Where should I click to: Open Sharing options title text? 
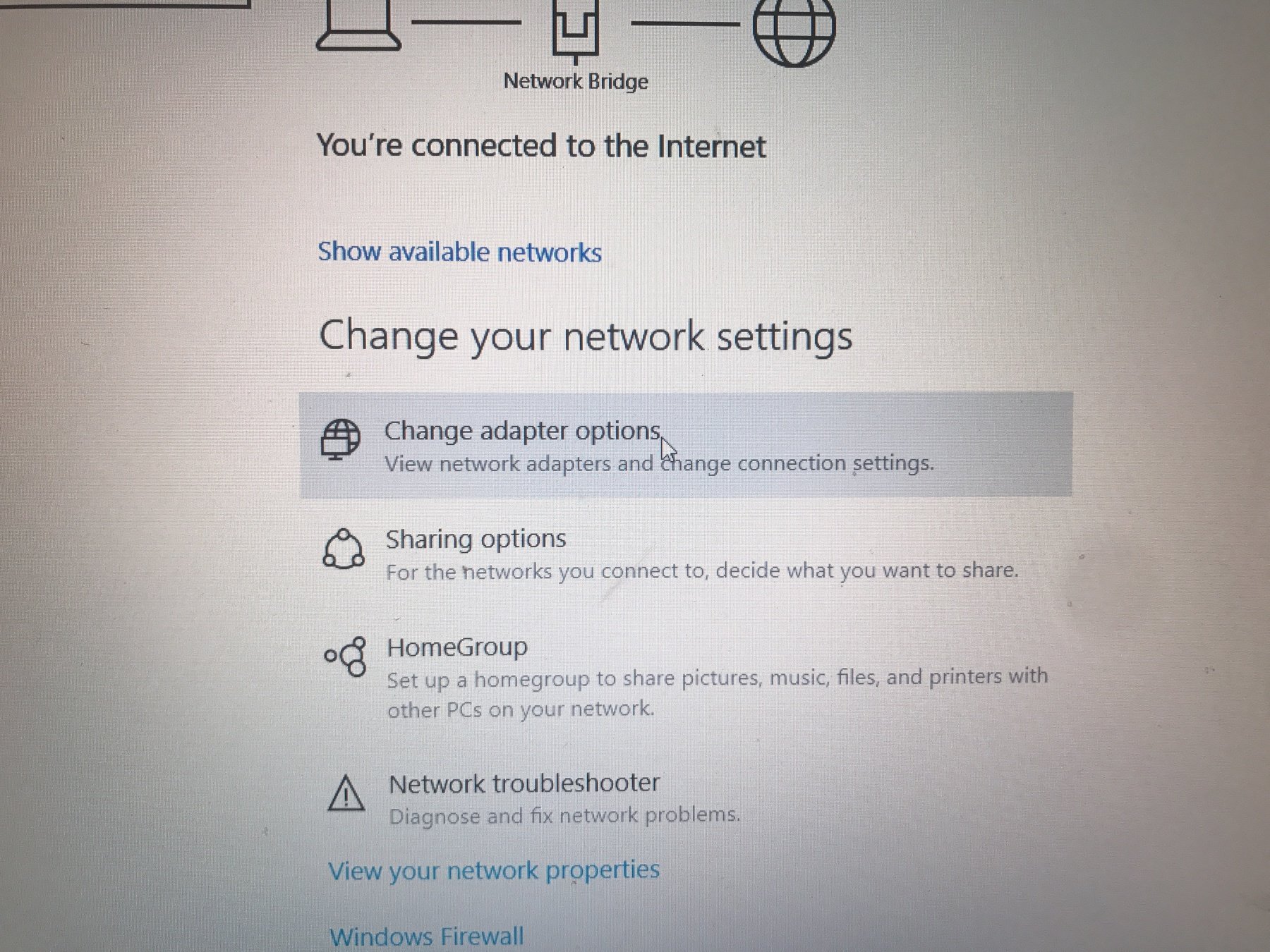(476, 539)
